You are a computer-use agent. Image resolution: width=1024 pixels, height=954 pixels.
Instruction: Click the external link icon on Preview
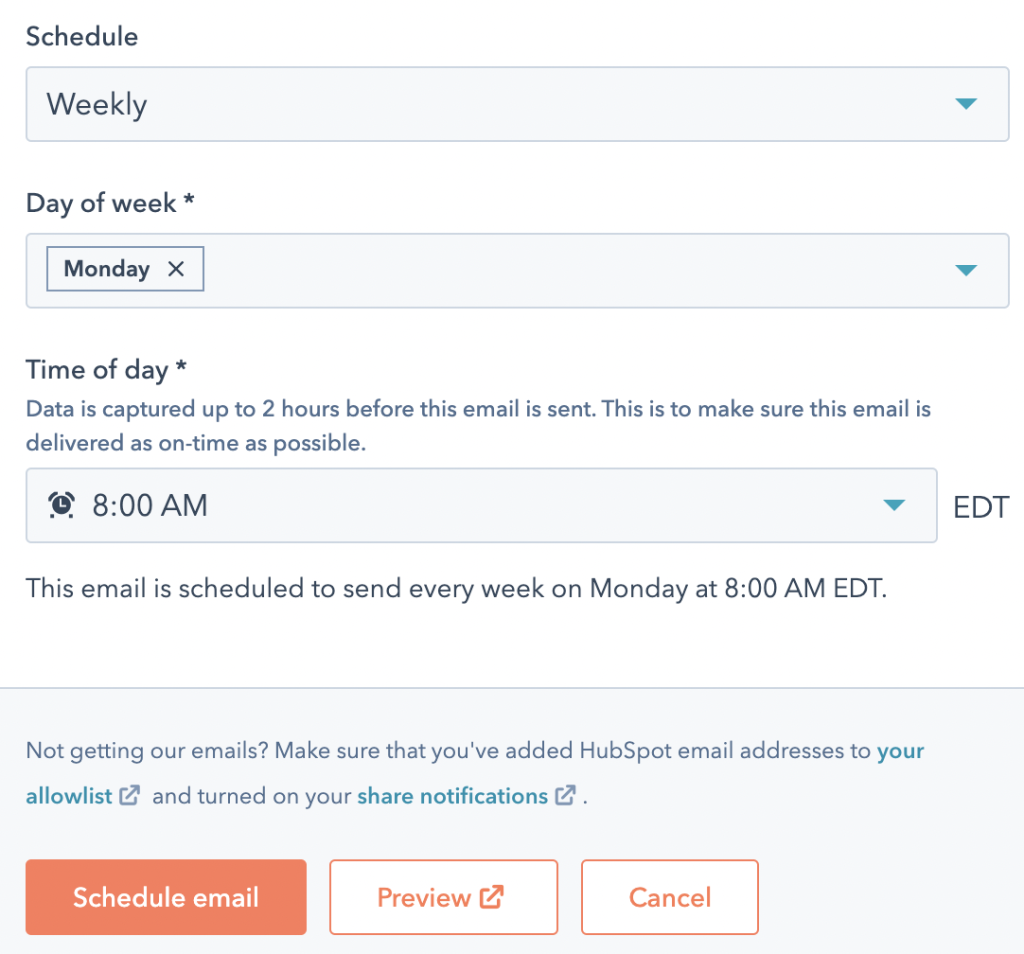[x=491, y=897]
